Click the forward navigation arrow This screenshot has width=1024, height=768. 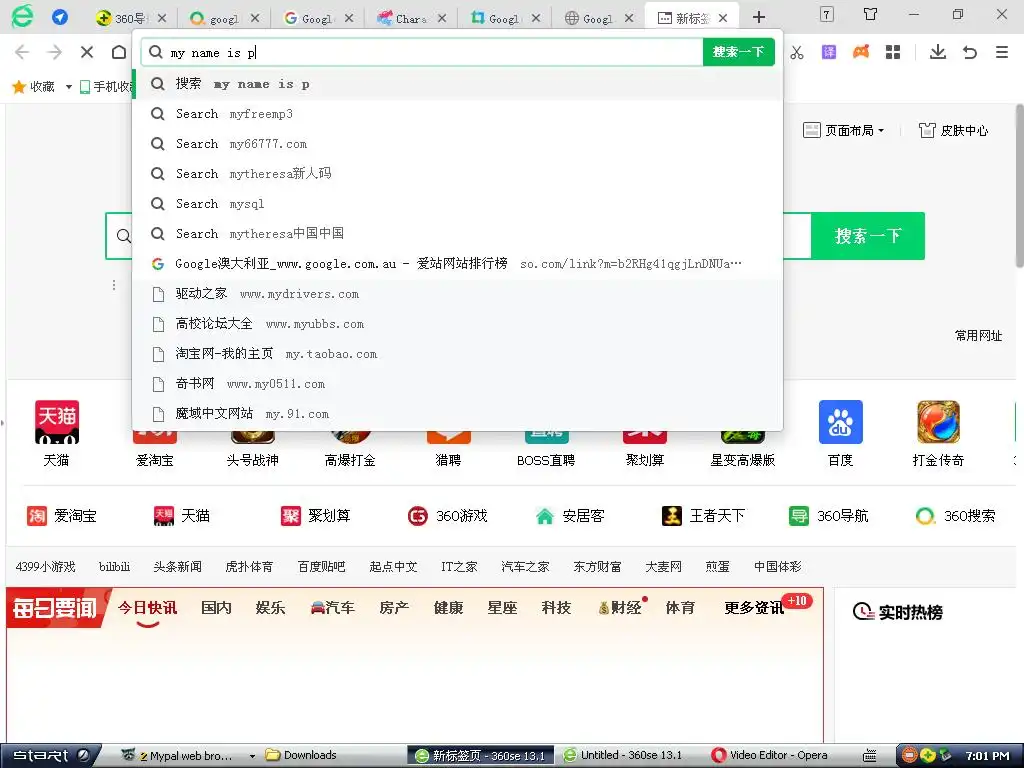tap(55, 52)
